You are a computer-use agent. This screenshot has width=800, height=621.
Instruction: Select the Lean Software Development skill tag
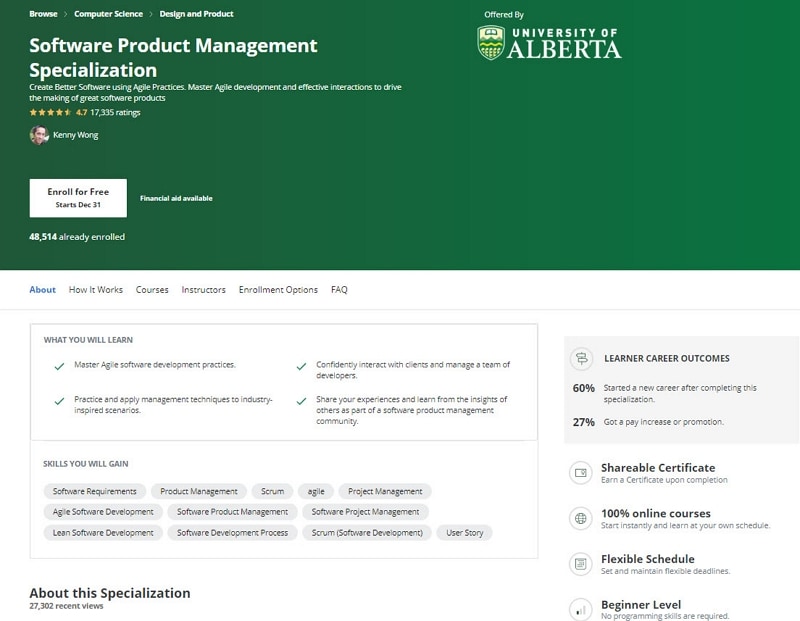tap(103, 533)
